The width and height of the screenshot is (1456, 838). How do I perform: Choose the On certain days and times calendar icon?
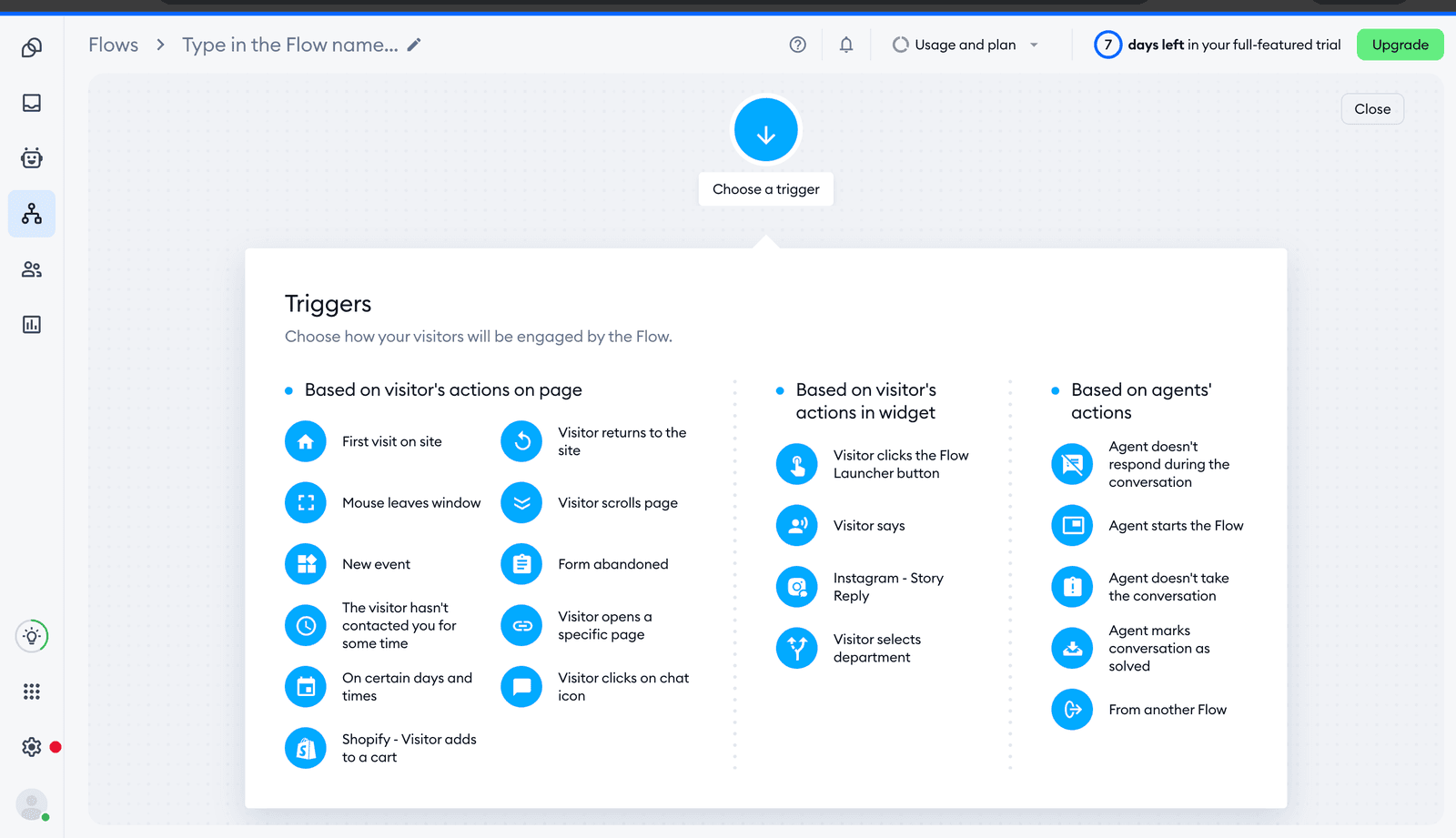tap(306, 687)
